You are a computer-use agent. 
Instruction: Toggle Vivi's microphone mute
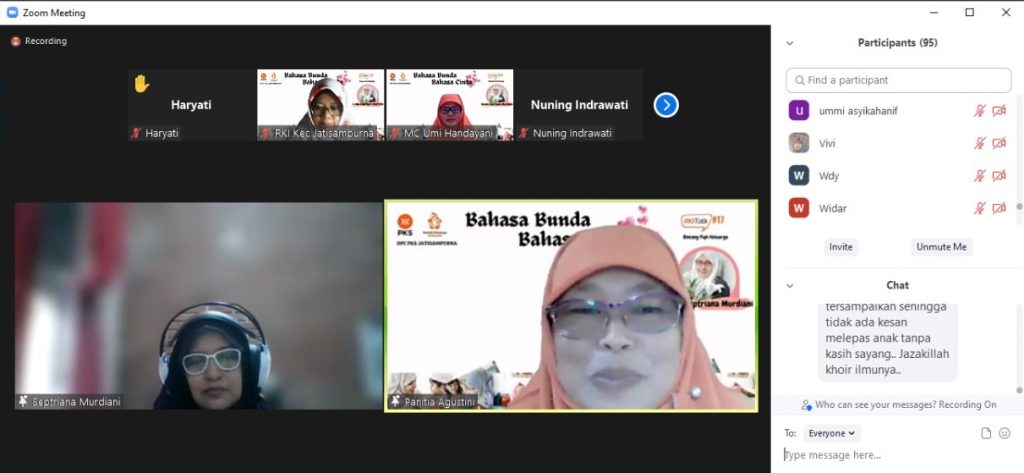[x=979, y=143]
